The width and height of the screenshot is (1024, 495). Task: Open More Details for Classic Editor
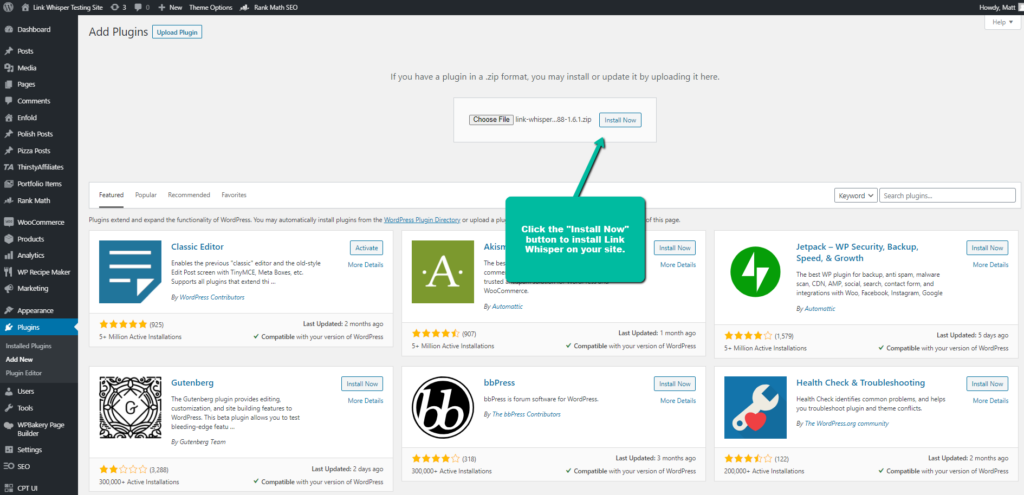pyautogui.click(x=365, y=264)
